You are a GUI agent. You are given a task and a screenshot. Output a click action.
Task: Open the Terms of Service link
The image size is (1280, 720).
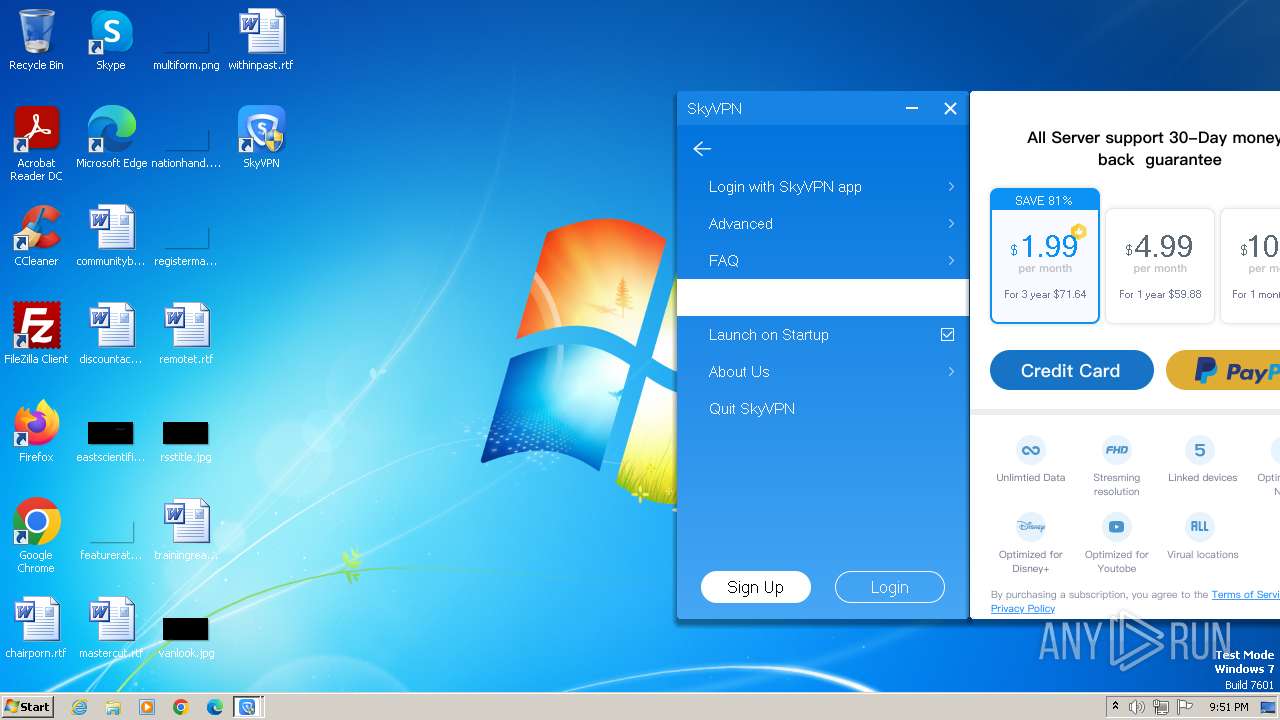tap(1245, 594)
